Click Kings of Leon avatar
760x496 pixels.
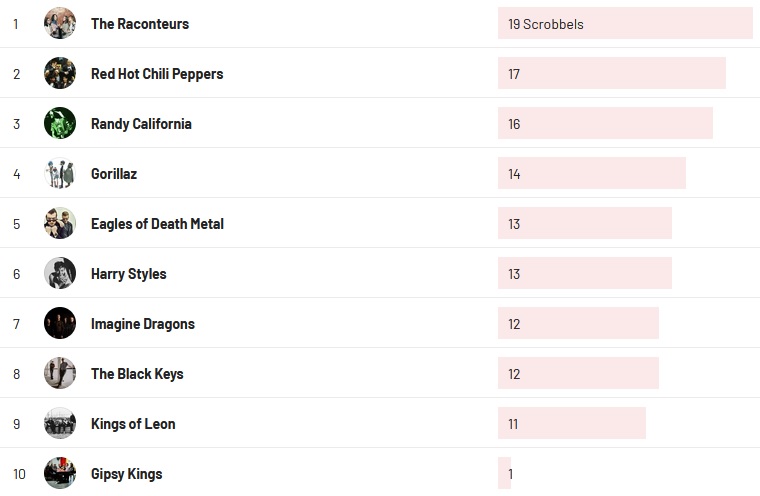click(x=60, y=423)
